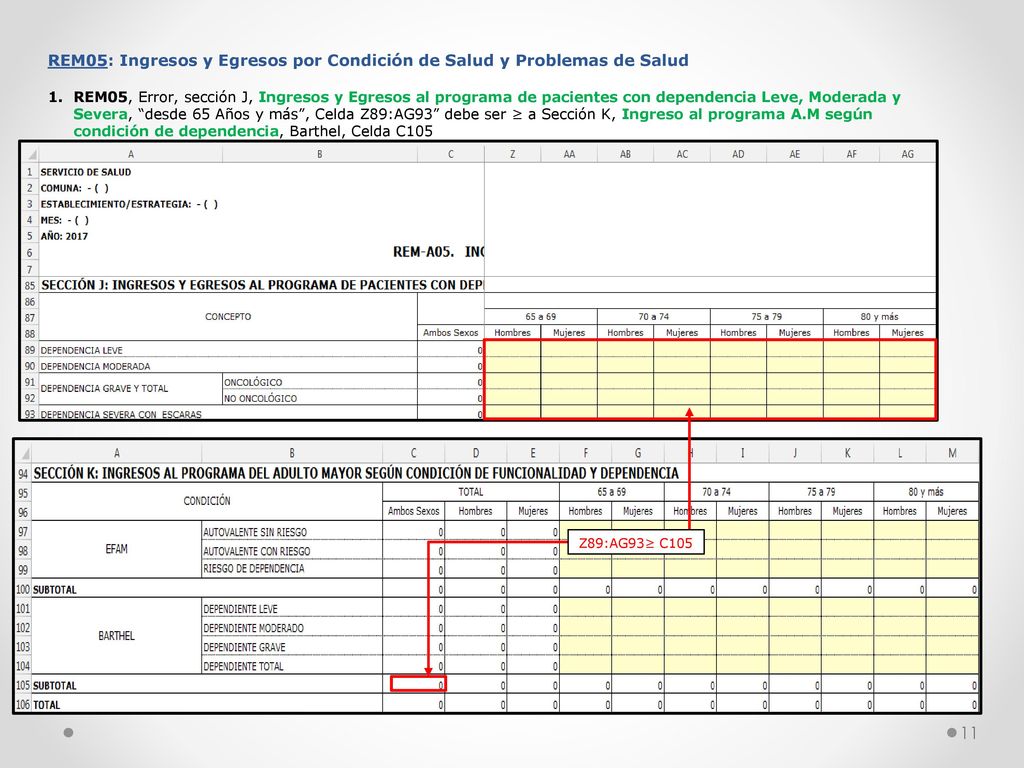
Task: Click the "TOTAL" label in row 106
Action: pos(46,705)
